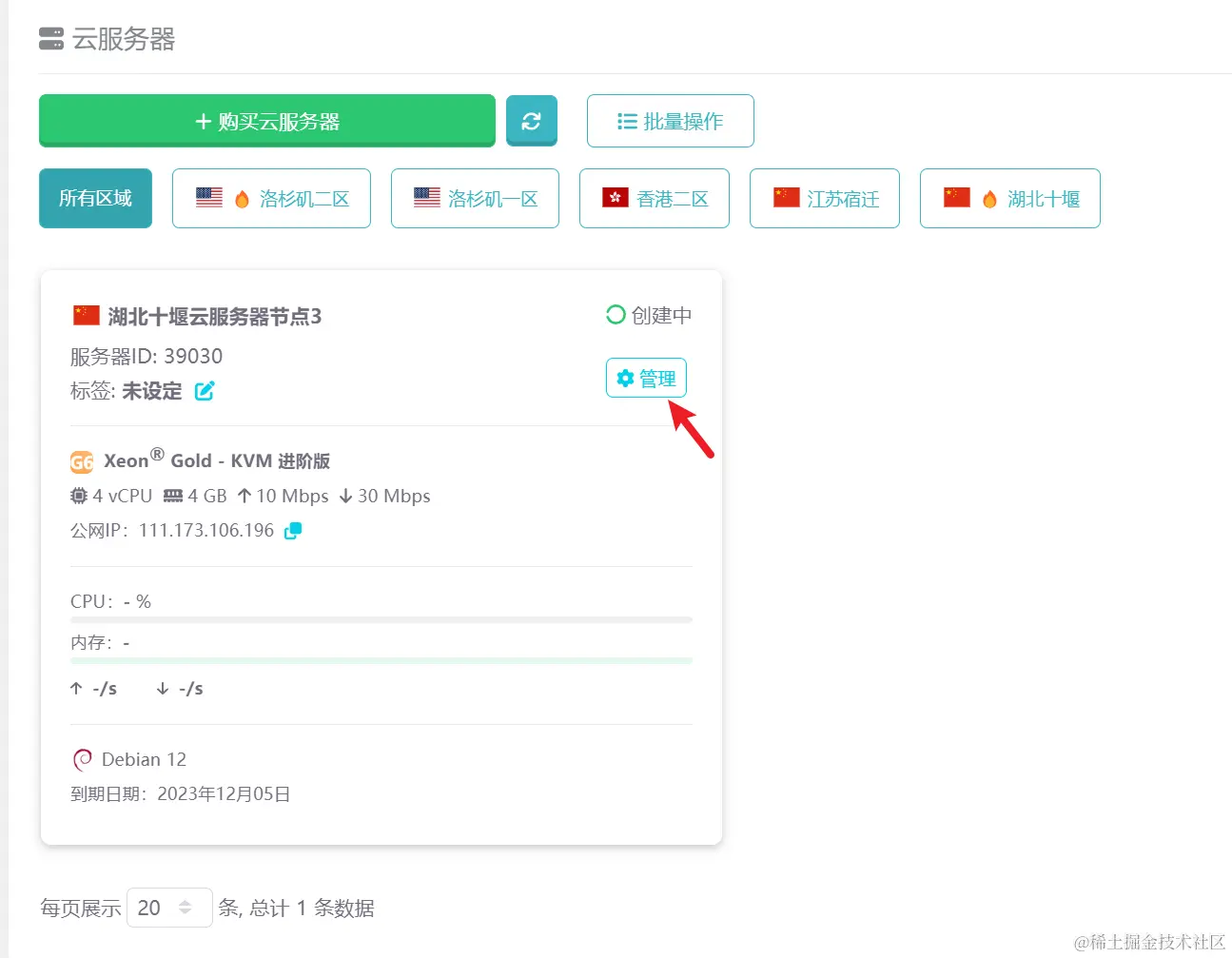Click the per-page number input showing 20
The height and width of the screenshot is (958, 1232).
tap(169, 908)
